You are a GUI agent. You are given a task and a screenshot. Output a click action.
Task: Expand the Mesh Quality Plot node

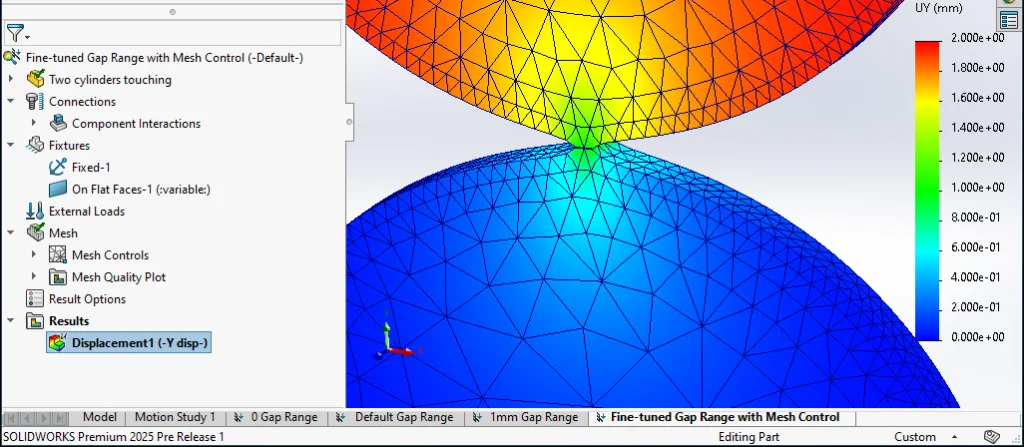click(x=33, y=277)
